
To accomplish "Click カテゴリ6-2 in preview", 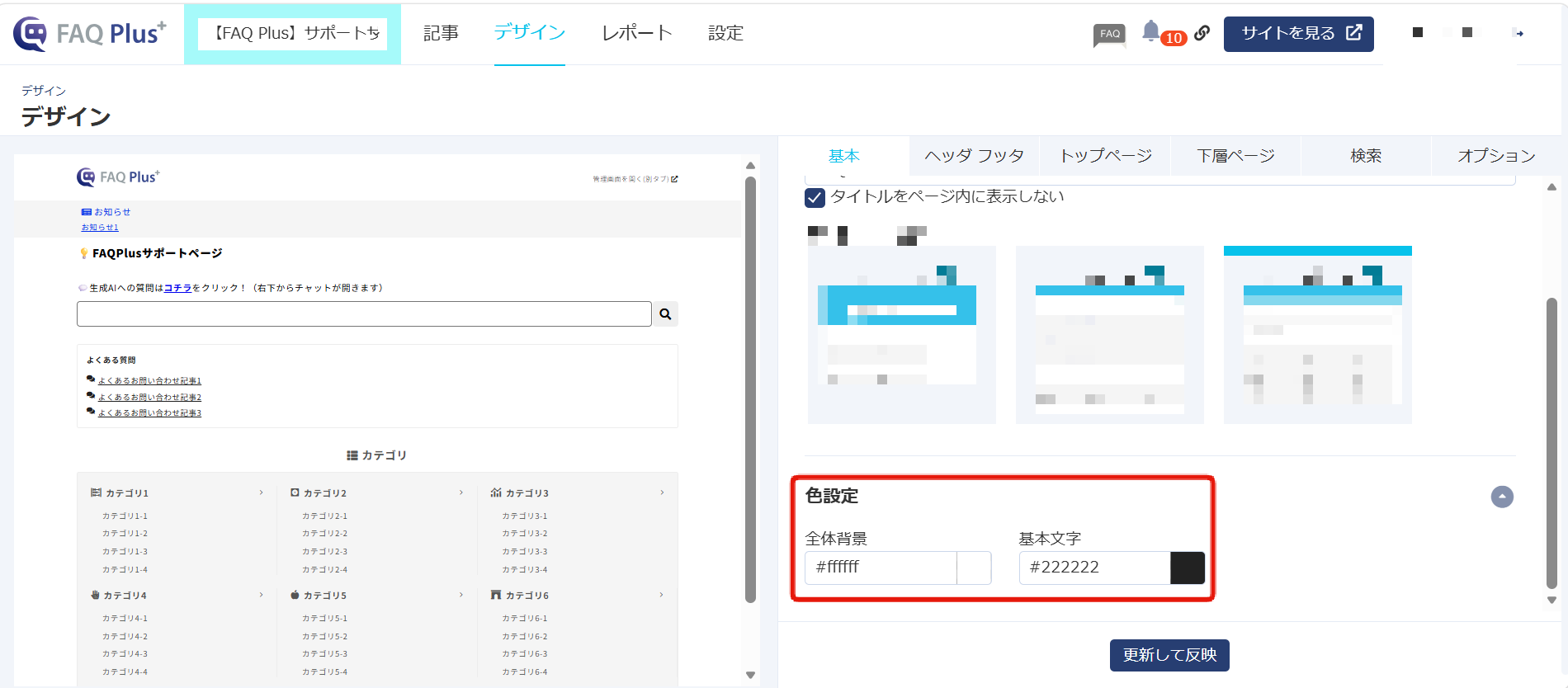I will point(525,637).
